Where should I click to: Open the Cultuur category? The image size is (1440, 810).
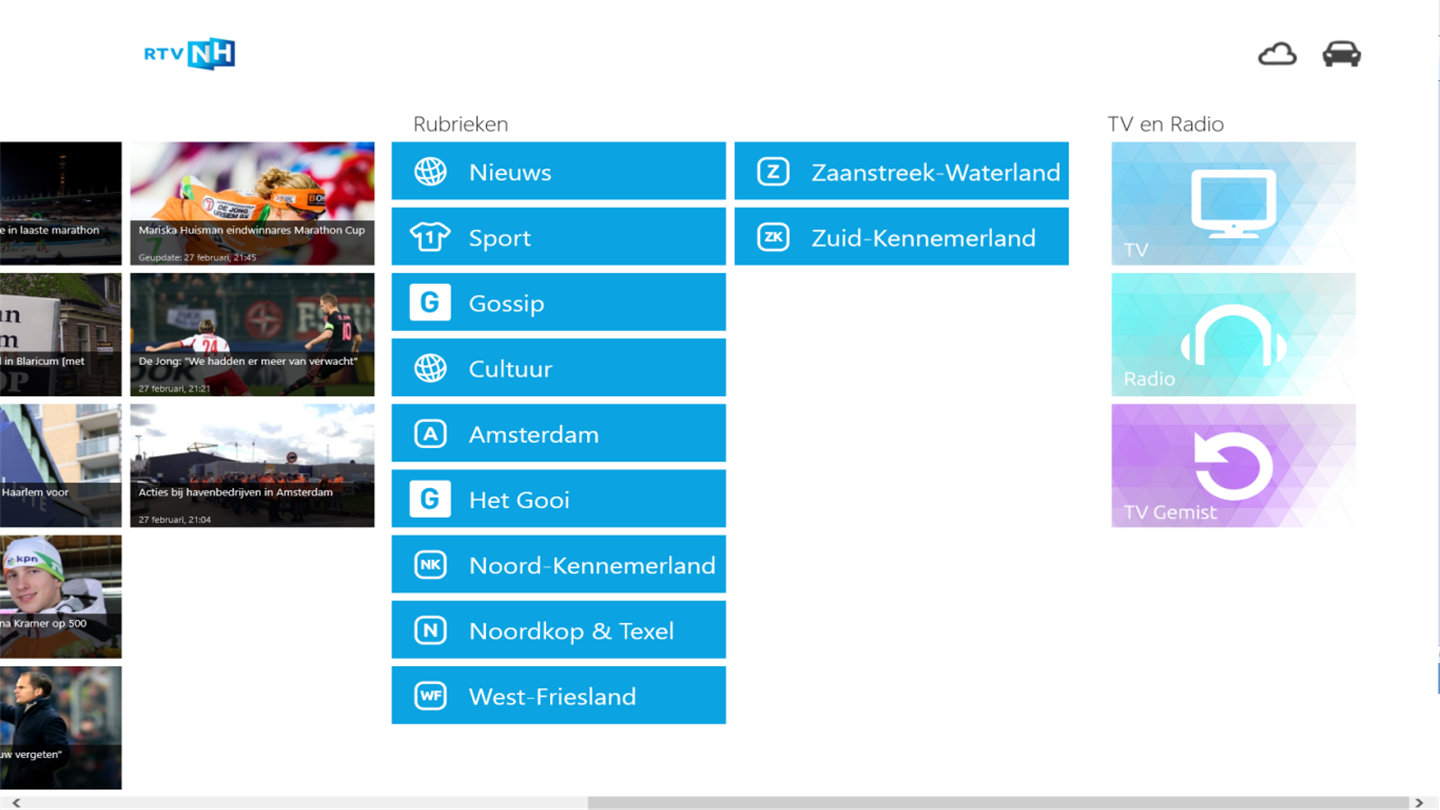point(558,368)
